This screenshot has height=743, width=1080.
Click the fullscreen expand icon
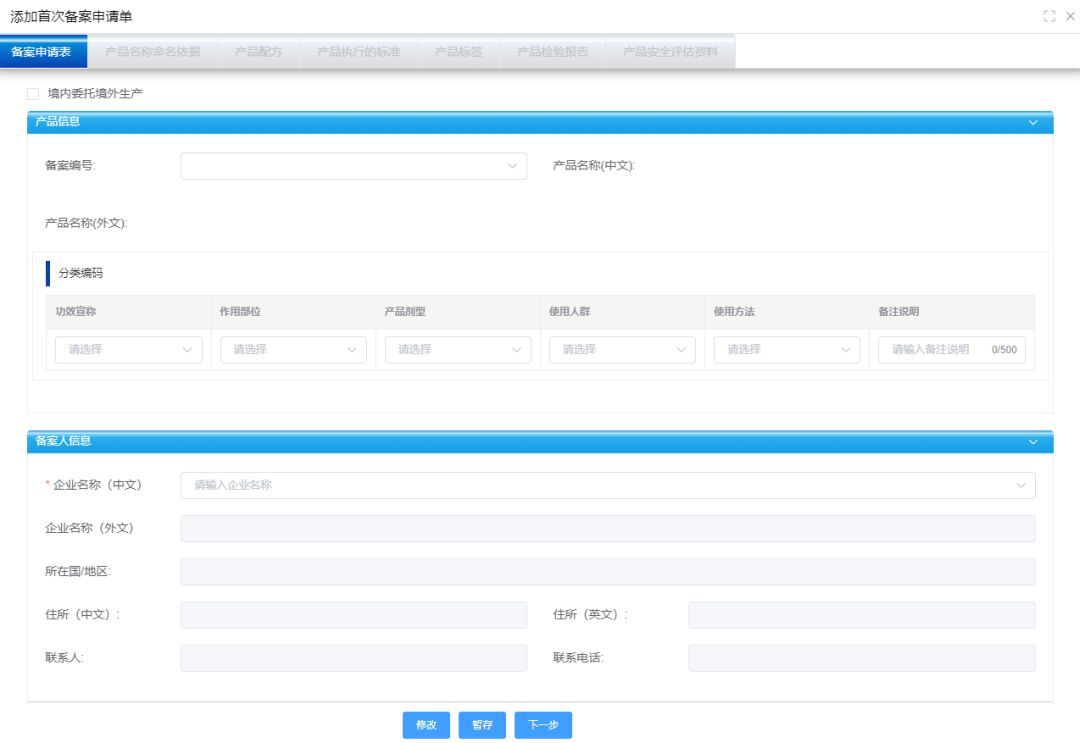1049,16
